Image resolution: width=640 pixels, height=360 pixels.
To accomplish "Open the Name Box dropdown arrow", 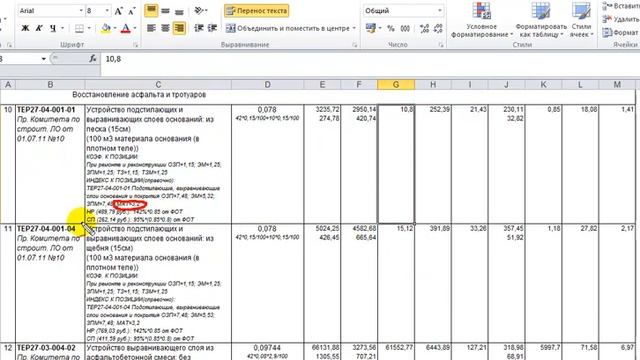I will tap(44, 59).
